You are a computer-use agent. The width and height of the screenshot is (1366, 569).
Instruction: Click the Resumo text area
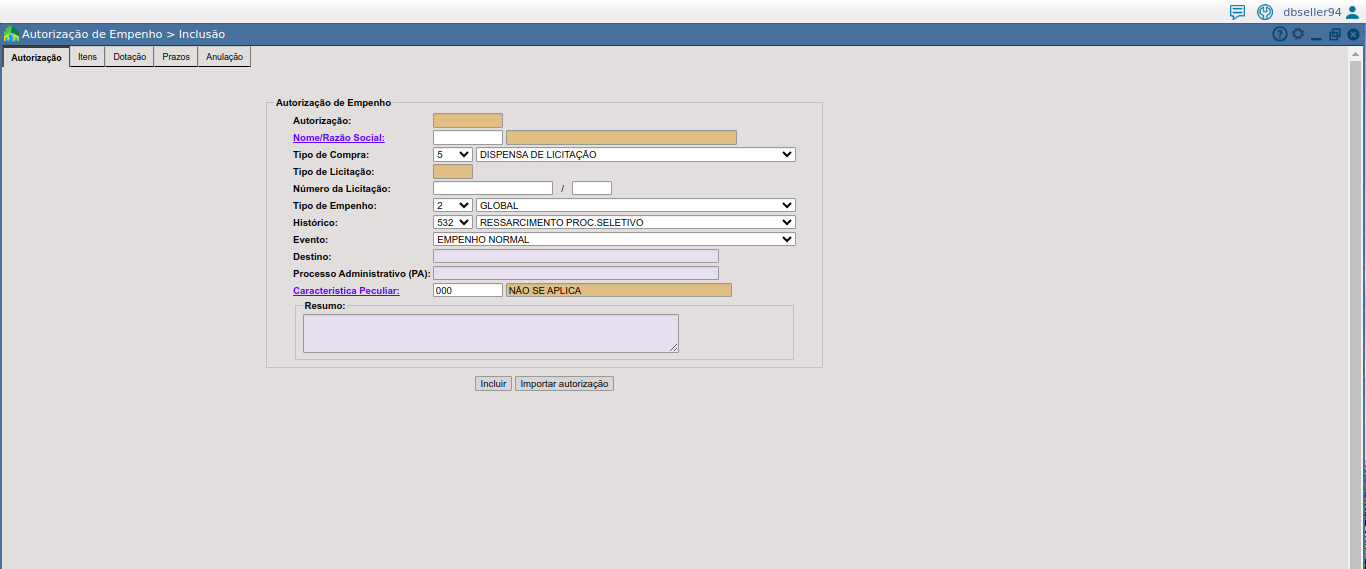click(x=490, y=333)
